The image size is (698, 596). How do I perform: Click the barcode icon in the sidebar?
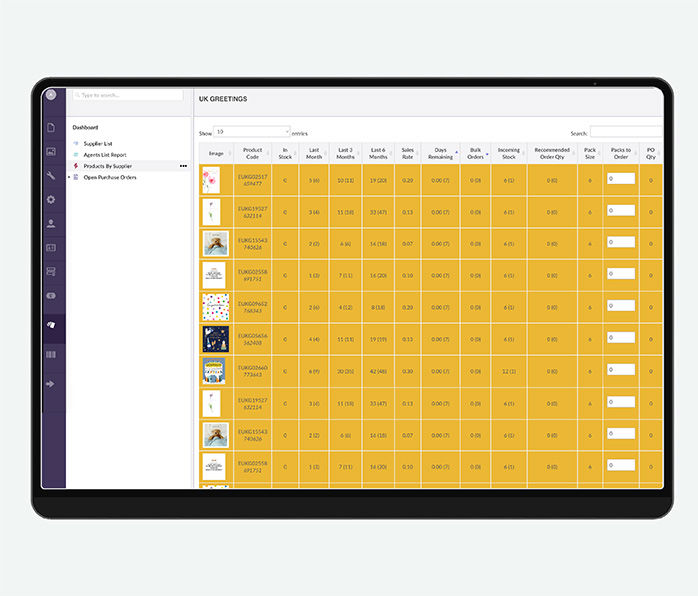click(51, 354)
